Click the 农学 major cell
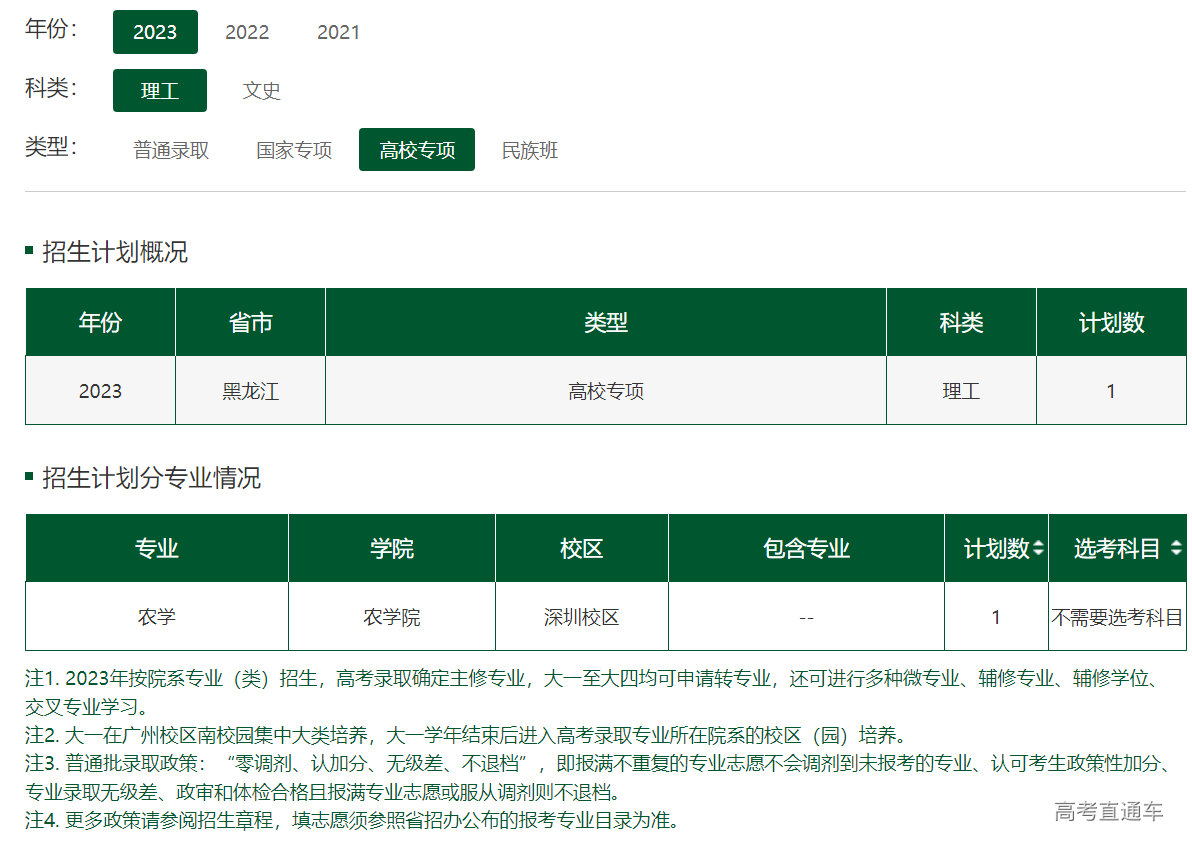The width and height of the screenshot is (1192, 851). coord(156,616)
